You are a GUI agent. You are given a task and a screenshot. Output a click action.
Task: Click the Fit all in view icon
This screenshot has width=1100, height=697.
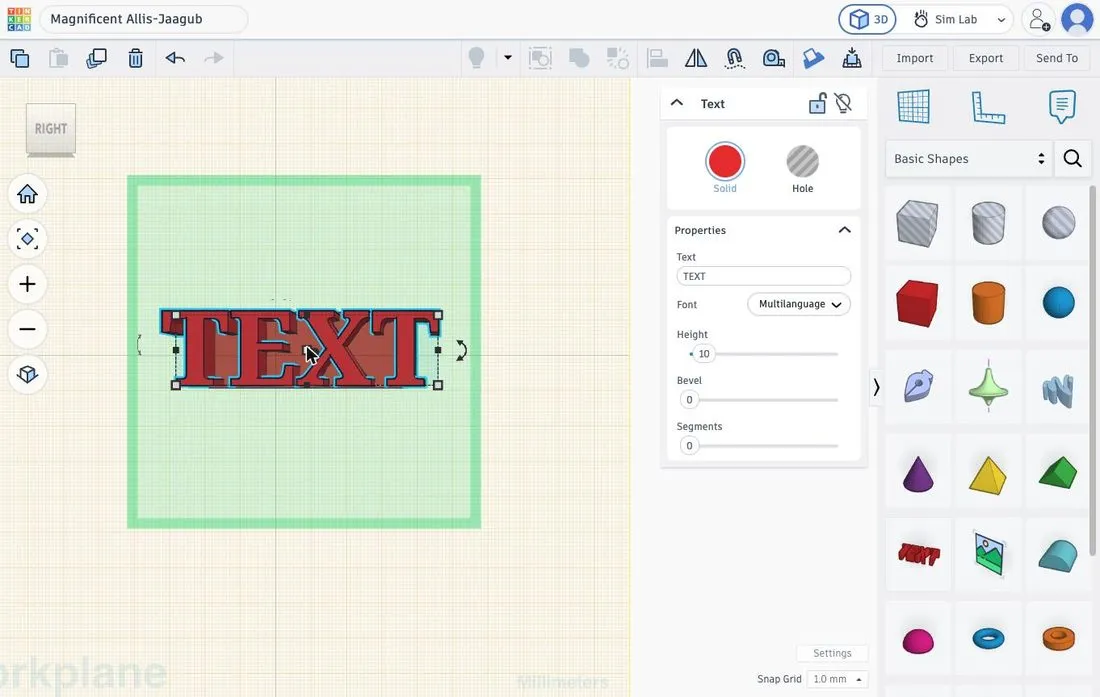27,239
